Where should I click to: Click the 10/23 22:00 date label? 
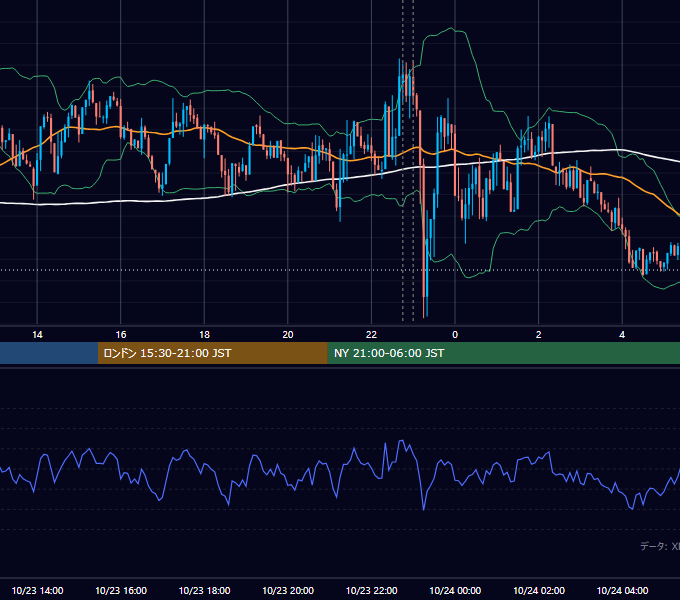[x=371, y=590]
